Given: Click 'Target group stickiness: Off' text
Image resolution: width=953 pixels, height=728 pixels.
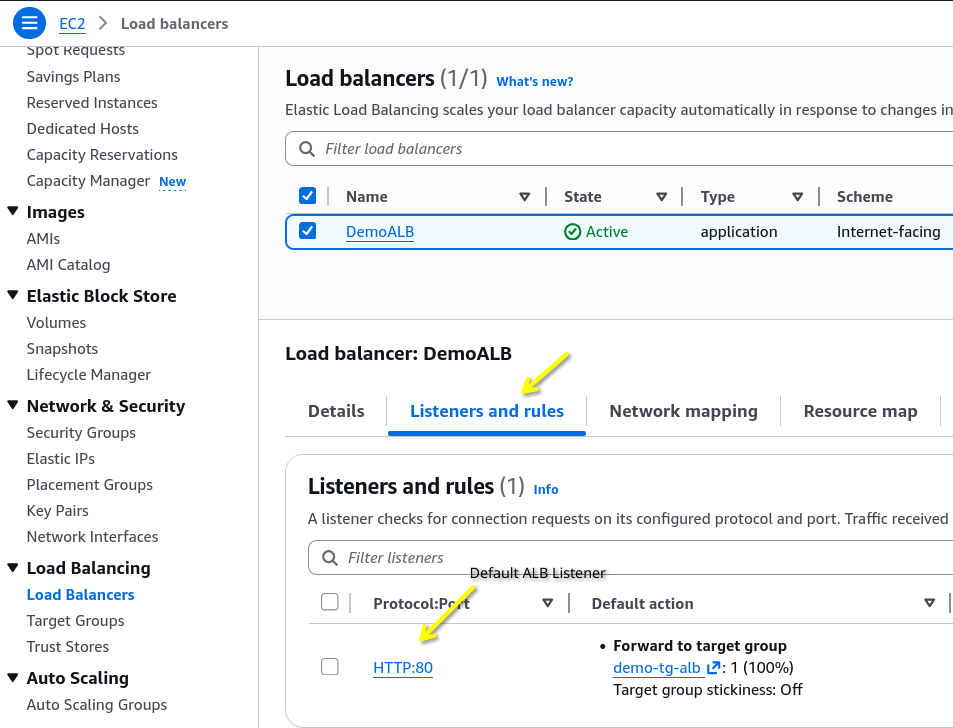Looking at the screenshot, I should pyautogui.click(x=708, y=690).
